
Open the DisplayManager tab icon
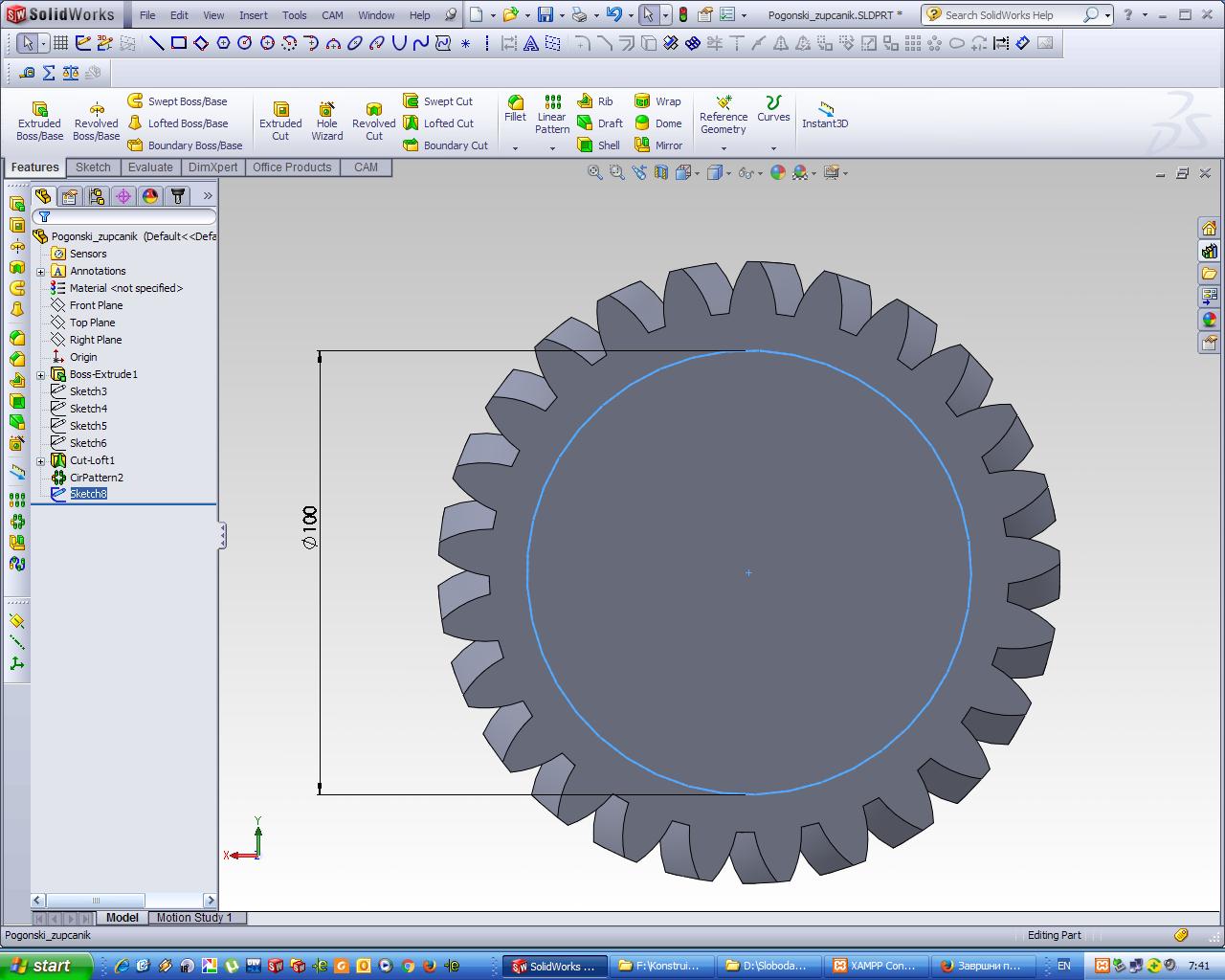point(150,195)
